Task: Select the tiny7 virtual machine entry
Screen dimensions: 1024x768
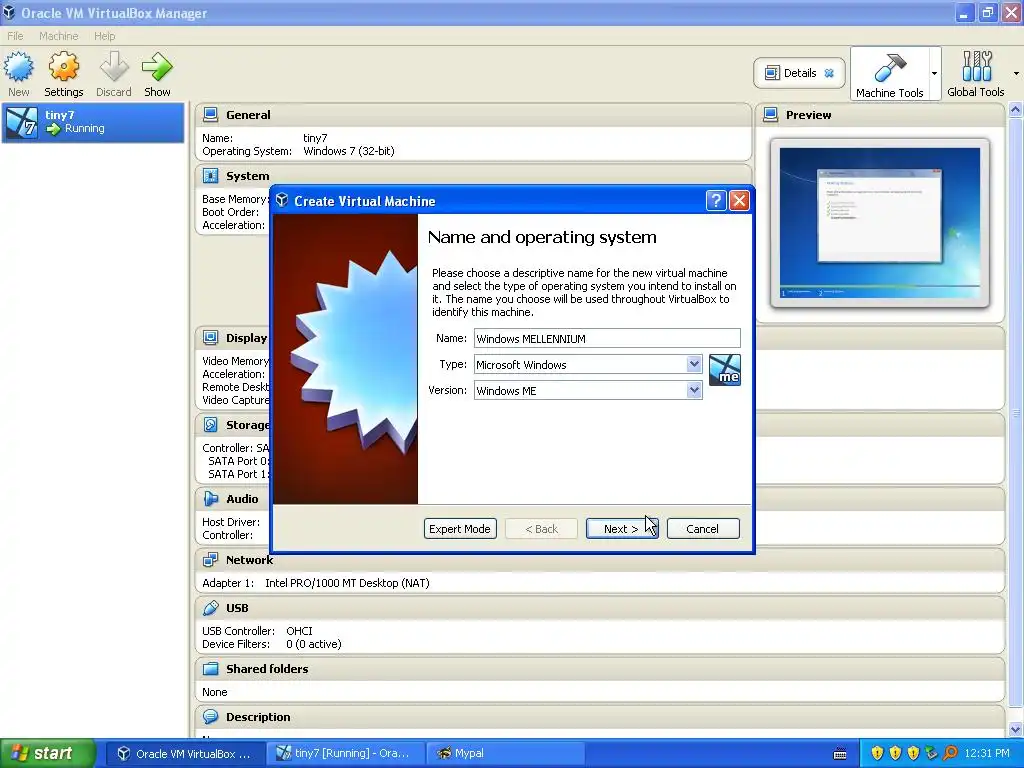Action: pyautogui.click(x=93, y=122)
